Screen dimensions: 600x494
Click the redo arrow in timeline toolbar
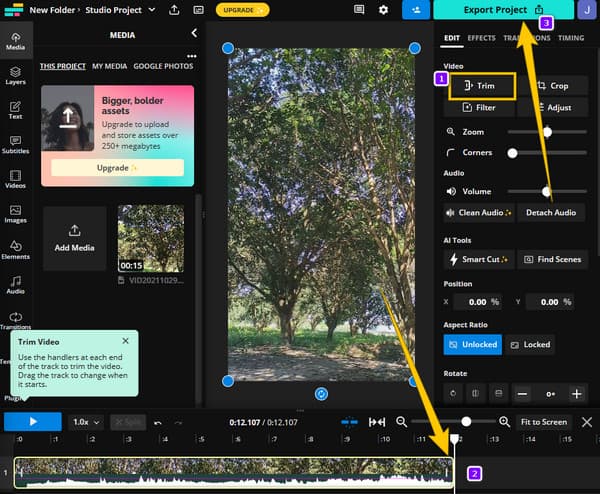[178, 422]
